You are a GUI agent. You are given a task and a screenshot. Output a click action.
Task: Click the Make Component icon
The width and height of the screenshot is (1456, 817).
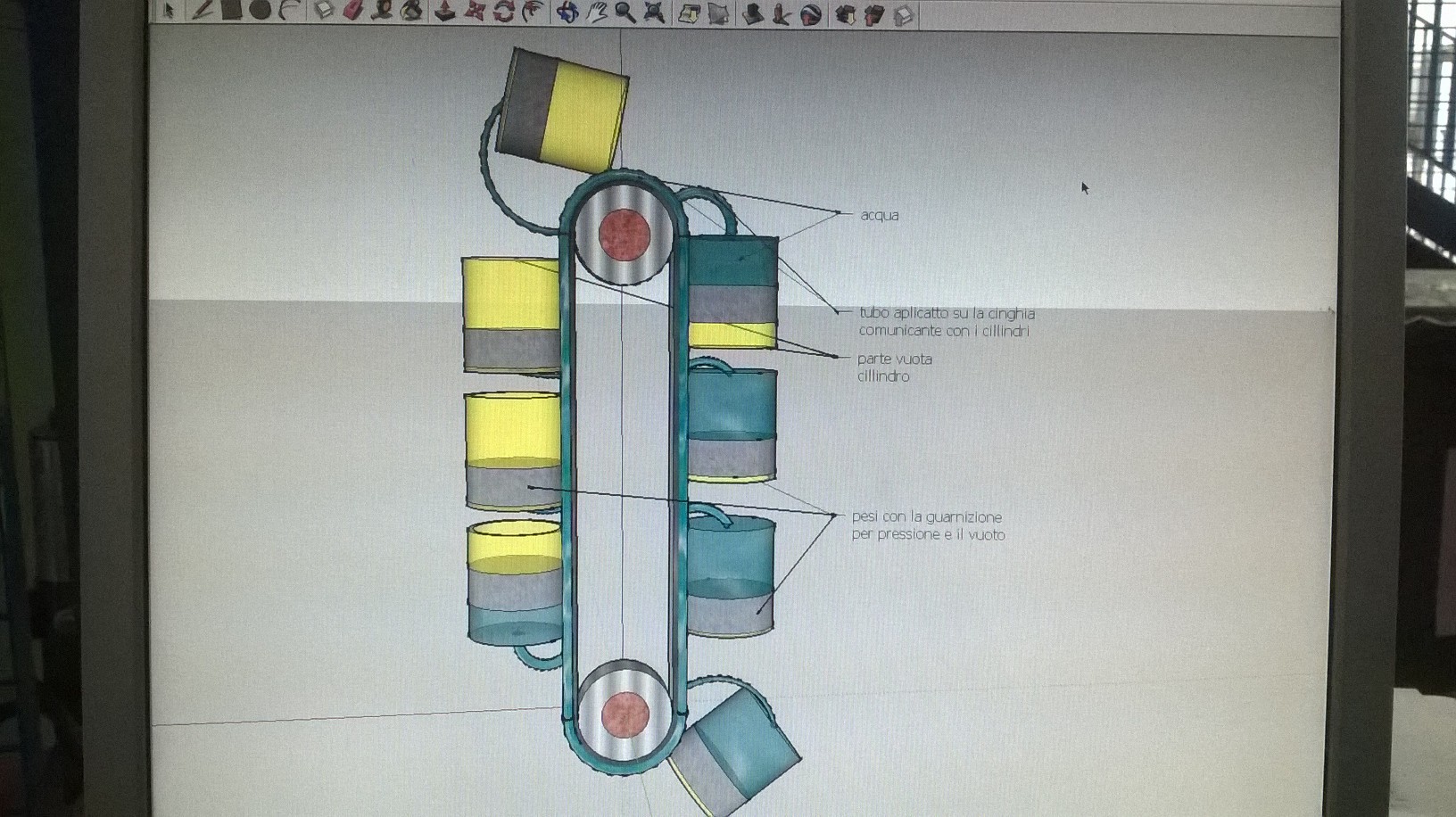click(x=325, y=12)
